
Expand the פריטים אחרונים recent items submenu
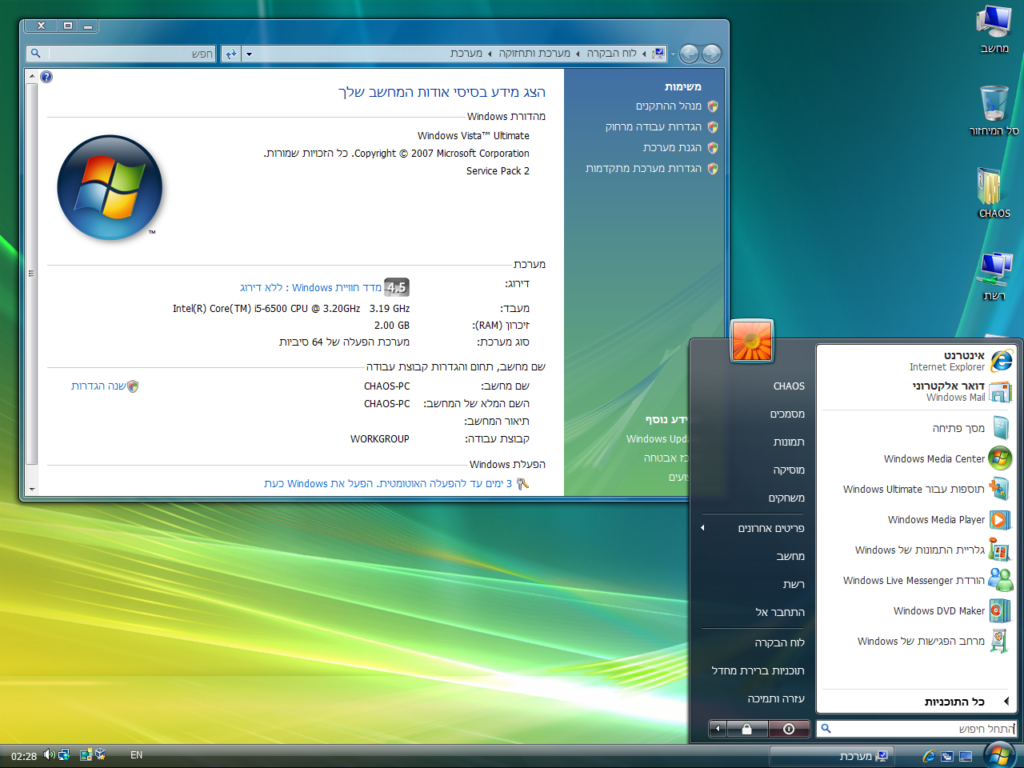coord(754,528)
